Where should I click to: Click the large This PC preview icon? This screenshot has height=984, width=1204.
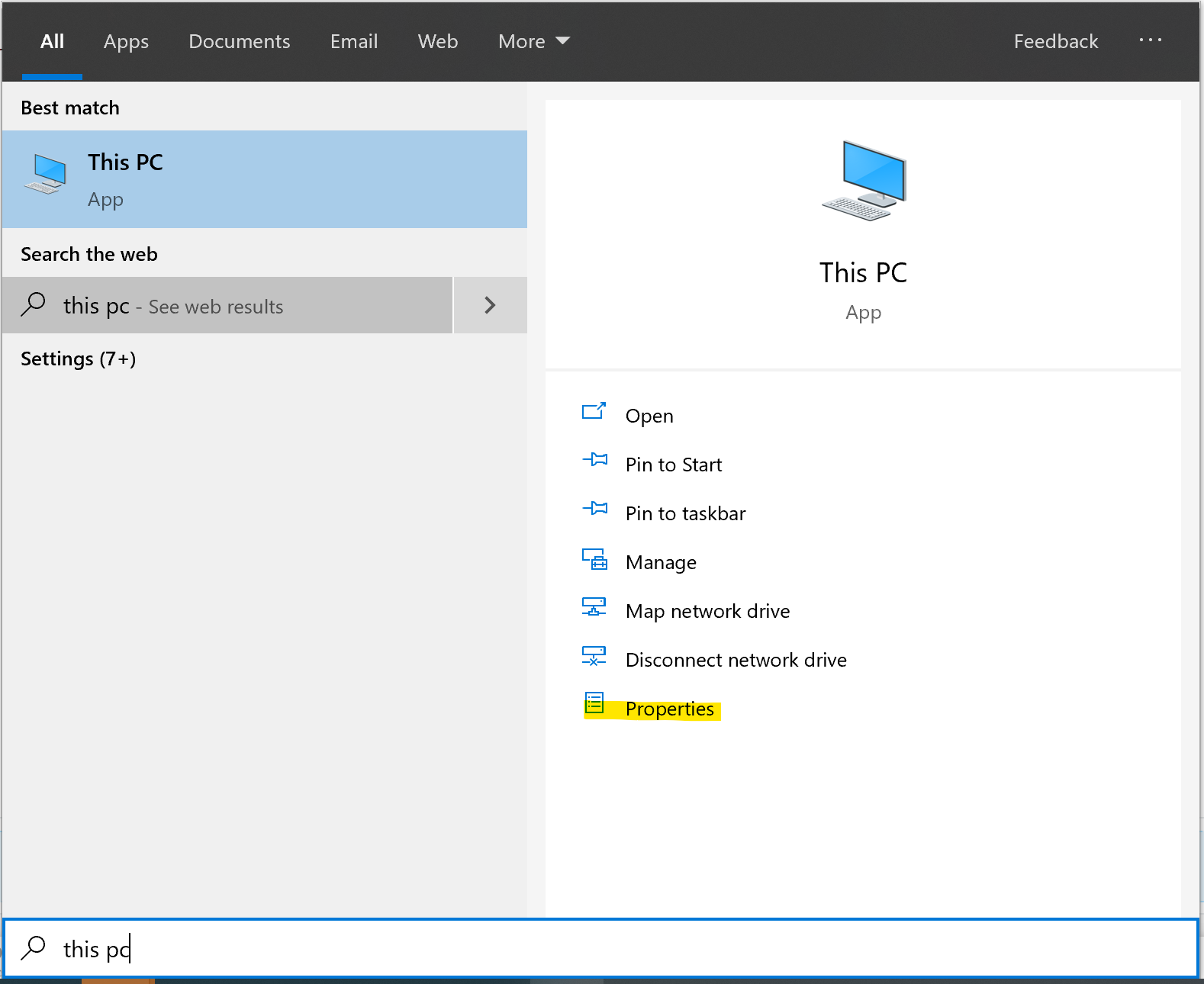pos(864,182)
